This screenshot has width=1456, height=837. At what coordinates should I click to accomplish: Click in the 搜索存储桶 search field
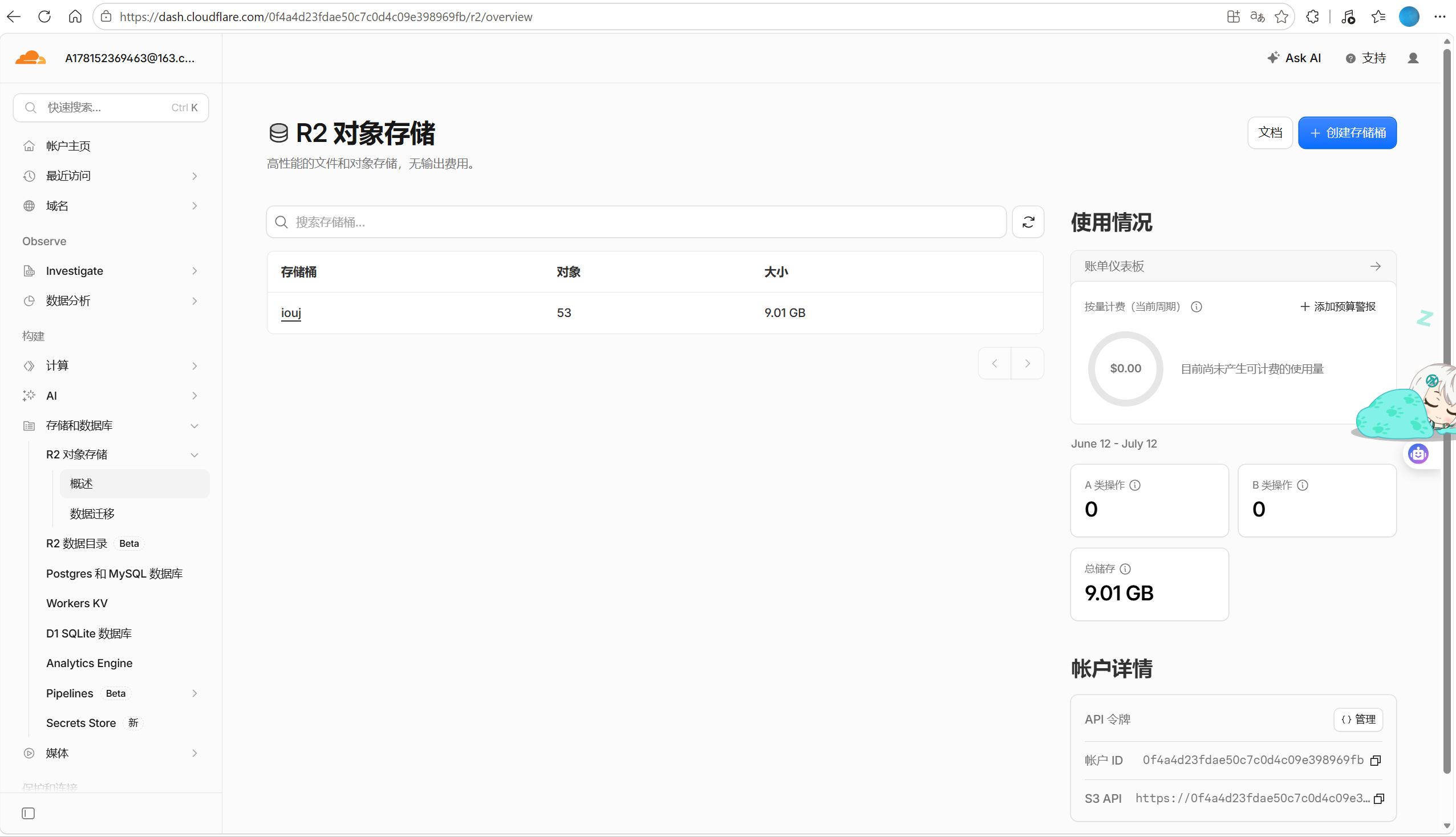click(636, 222)
